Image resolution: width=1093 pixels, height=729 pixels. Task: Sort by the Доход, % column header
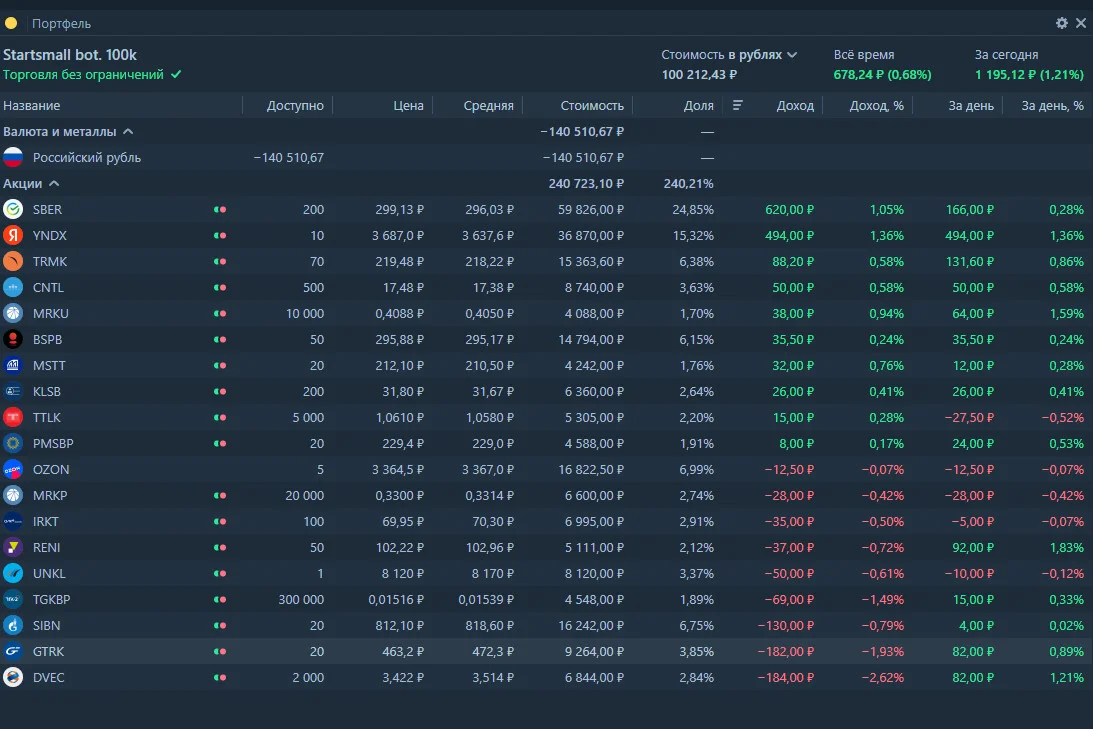point(876,105)
